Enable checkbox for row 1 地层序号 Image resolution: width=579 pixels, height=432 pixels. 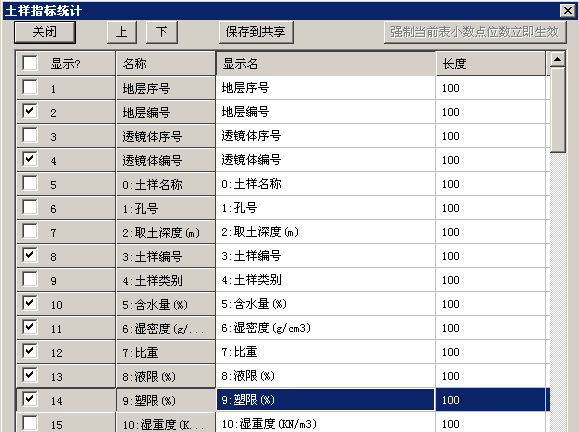[x=30, y=87]
